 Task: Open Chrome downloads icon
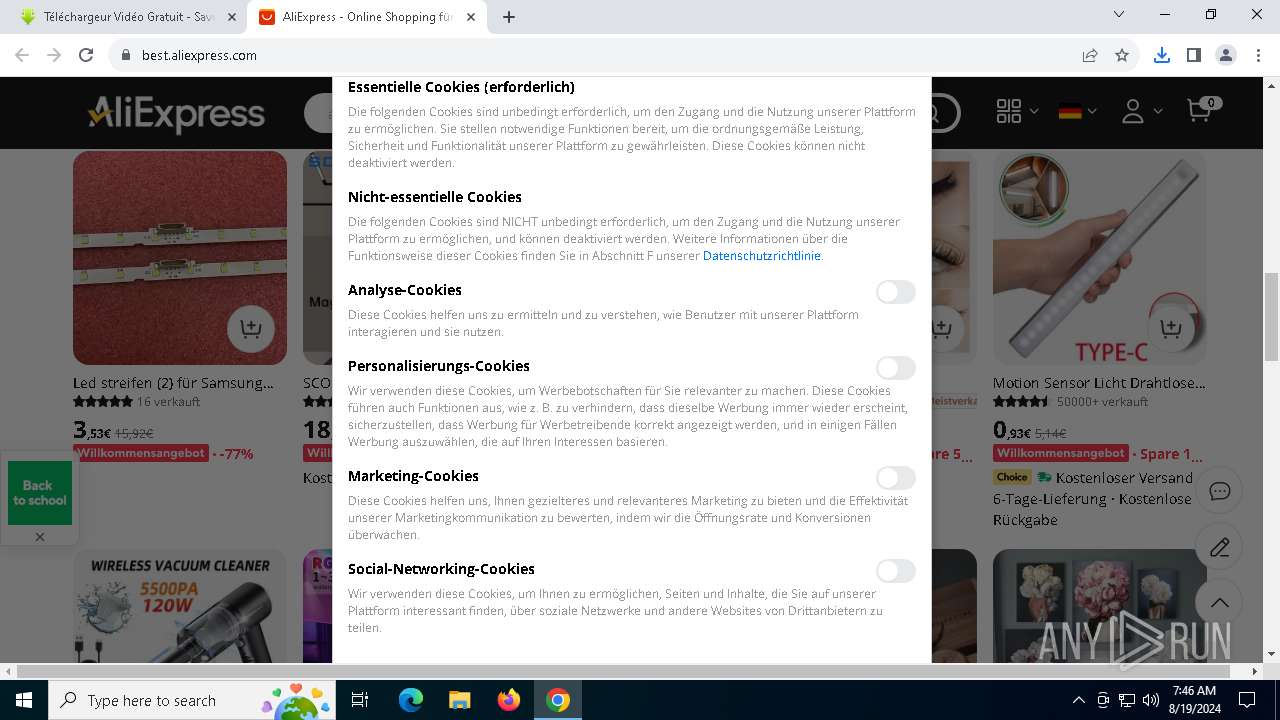click(x=1161, y=55)
